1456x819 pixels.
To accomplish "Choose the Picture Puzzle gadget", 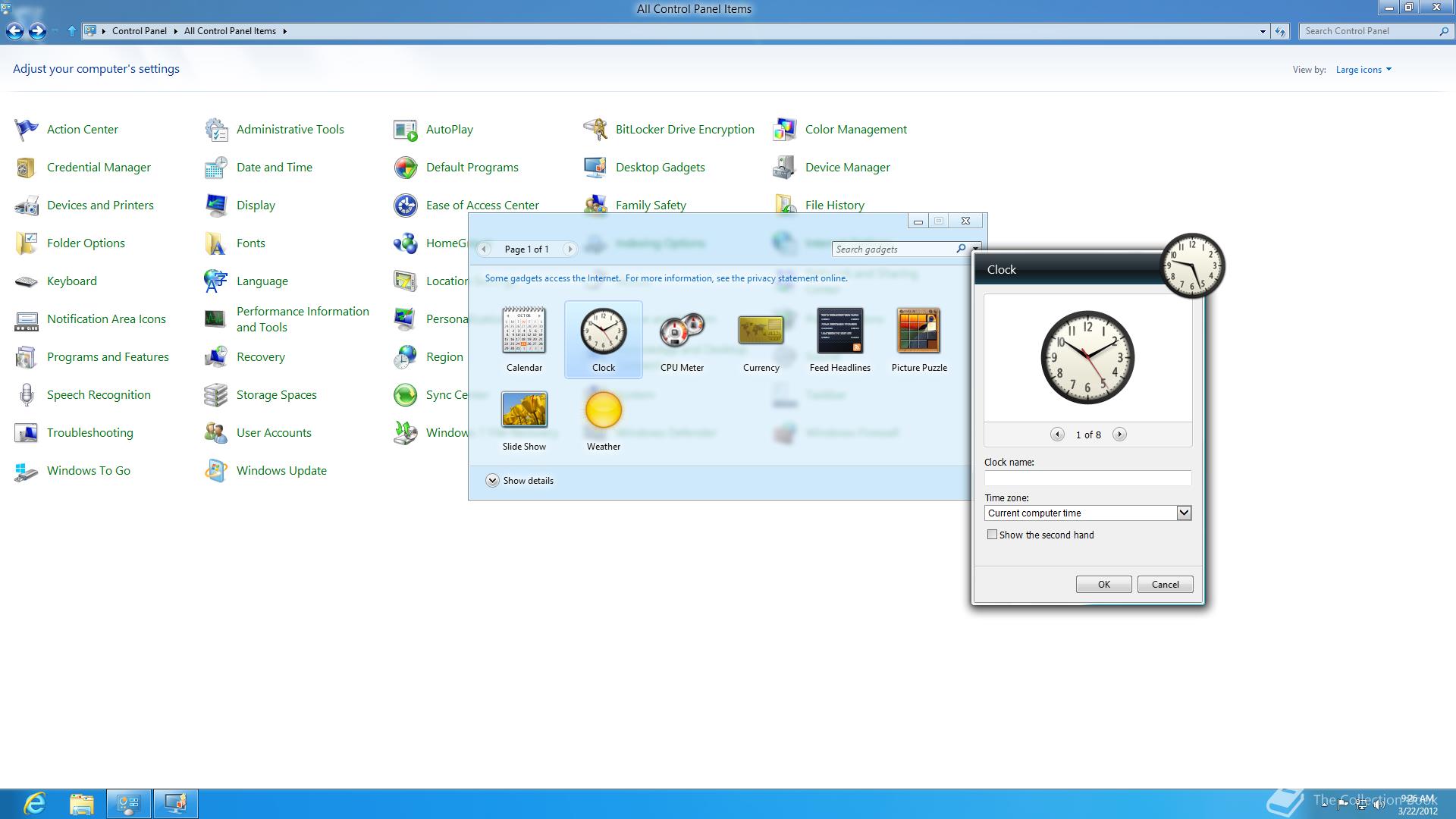I will point(918,331).
